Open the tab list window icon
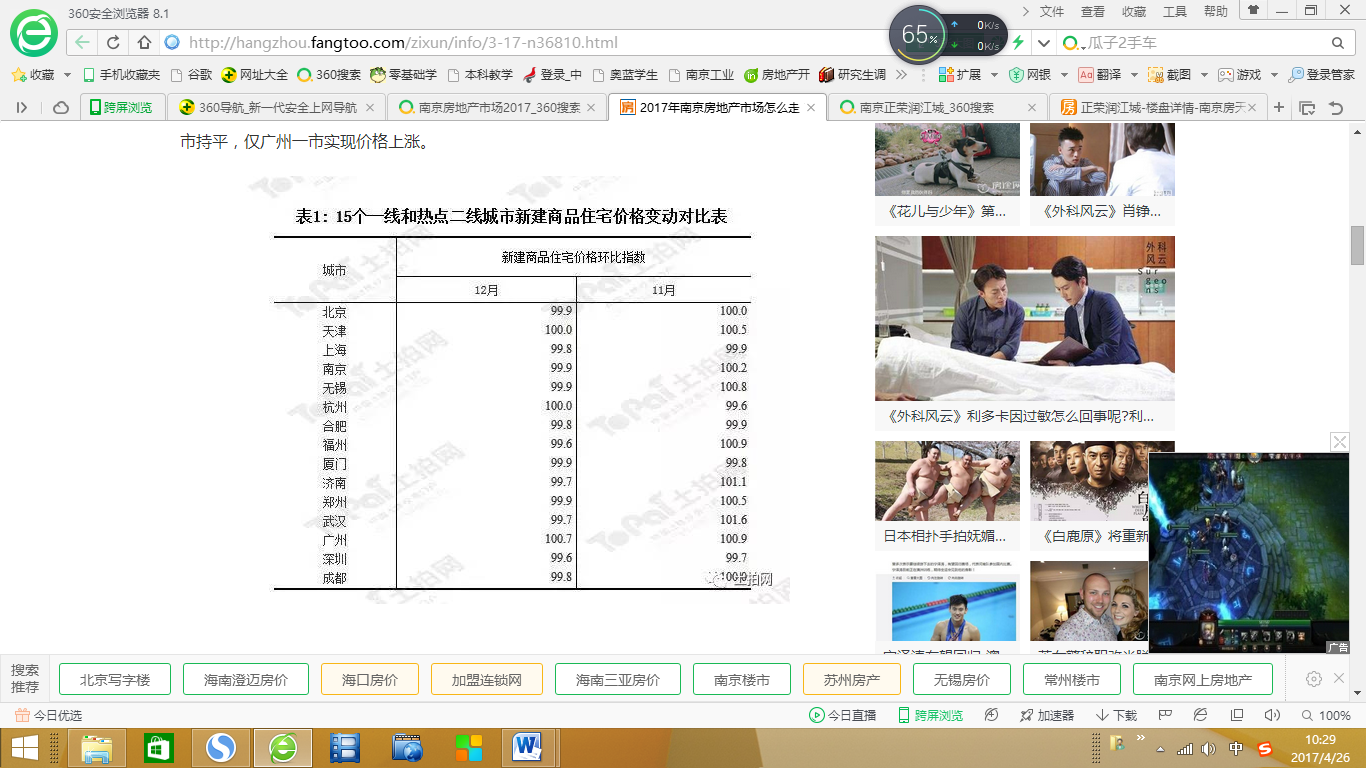Viewport: 1366px width, 768px height. pyautogui.click(x=1307, y=107)
